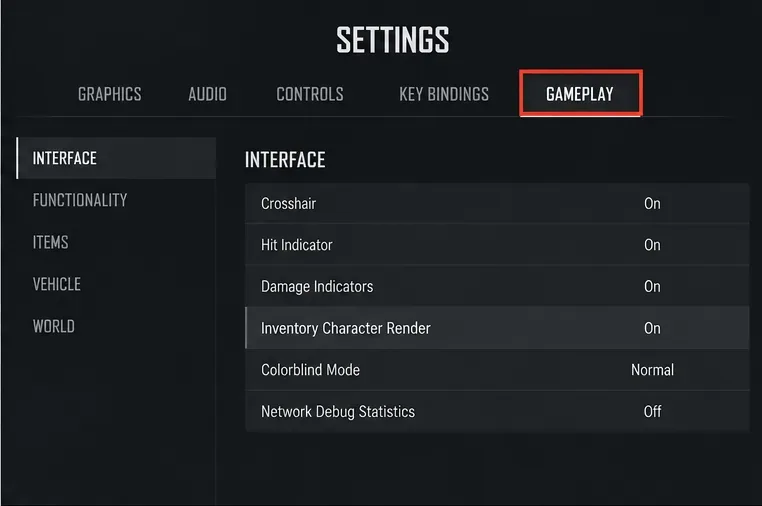This screenshot has width=762, height=506.
Task: Open the Controls tab
Action: (x=310, y=94)
